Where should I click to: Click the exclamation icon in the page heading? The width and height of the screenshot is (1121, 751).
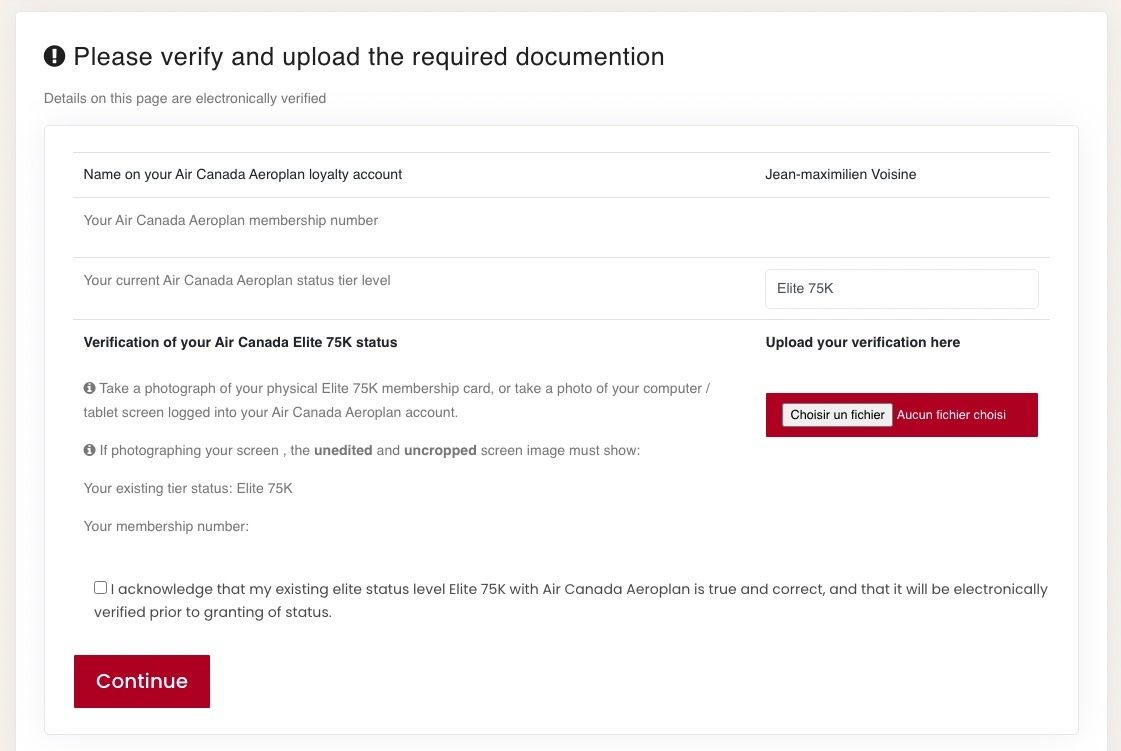(x=55, y=57)
